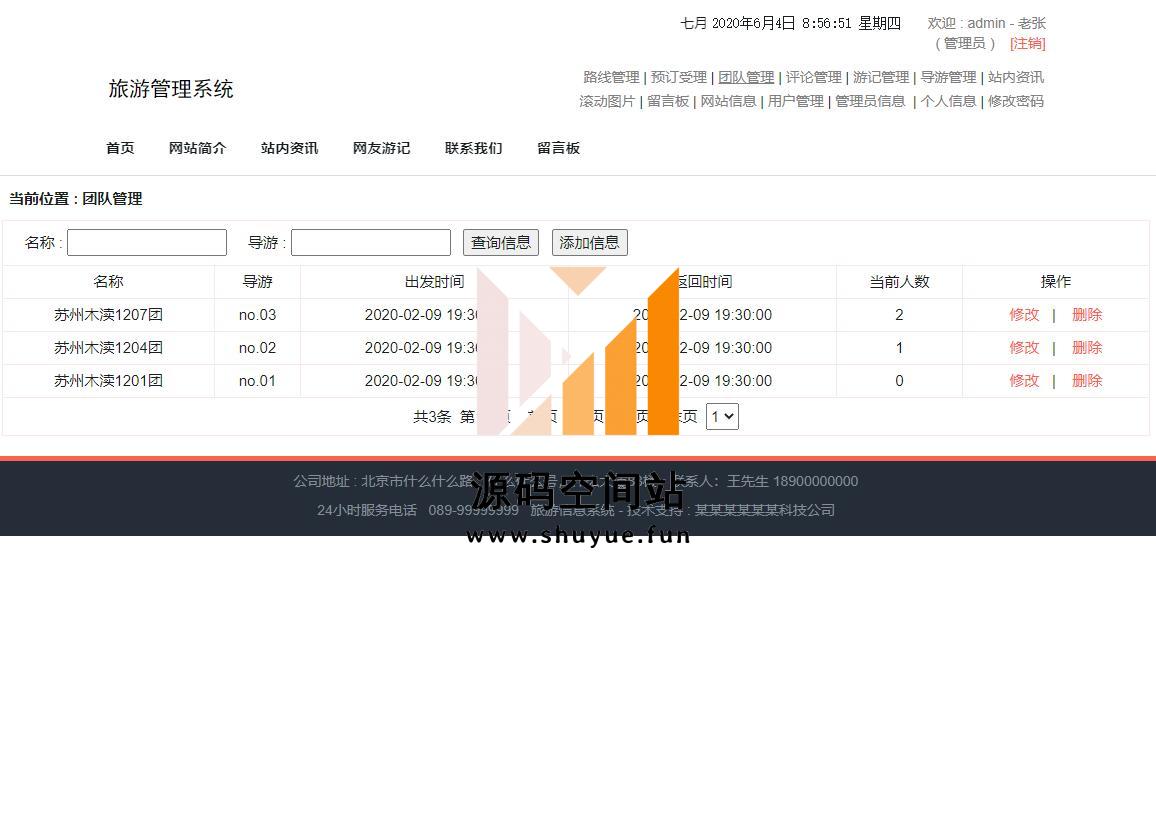Delete 苏州木渎1204团 via 删除
This screenshot has height=816, width=1156.
(1087, 348)
